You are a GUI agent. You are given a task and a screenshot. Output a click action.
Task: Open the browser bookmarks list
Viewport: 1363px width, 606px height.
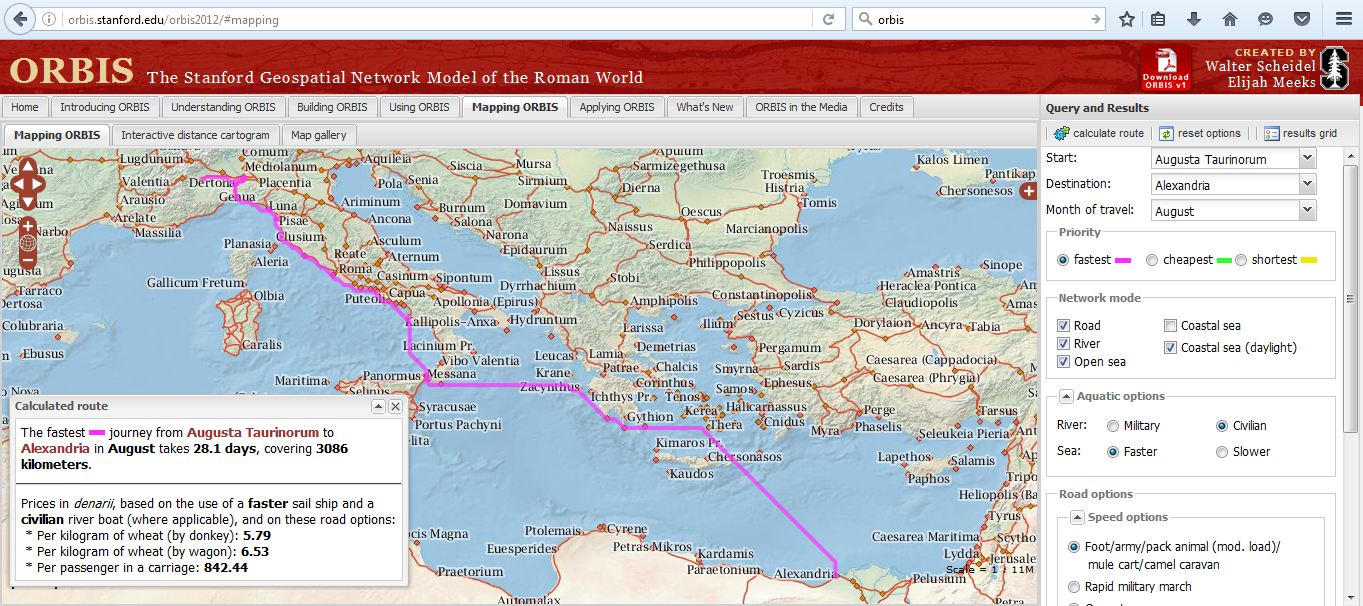tap(1158, 19)
